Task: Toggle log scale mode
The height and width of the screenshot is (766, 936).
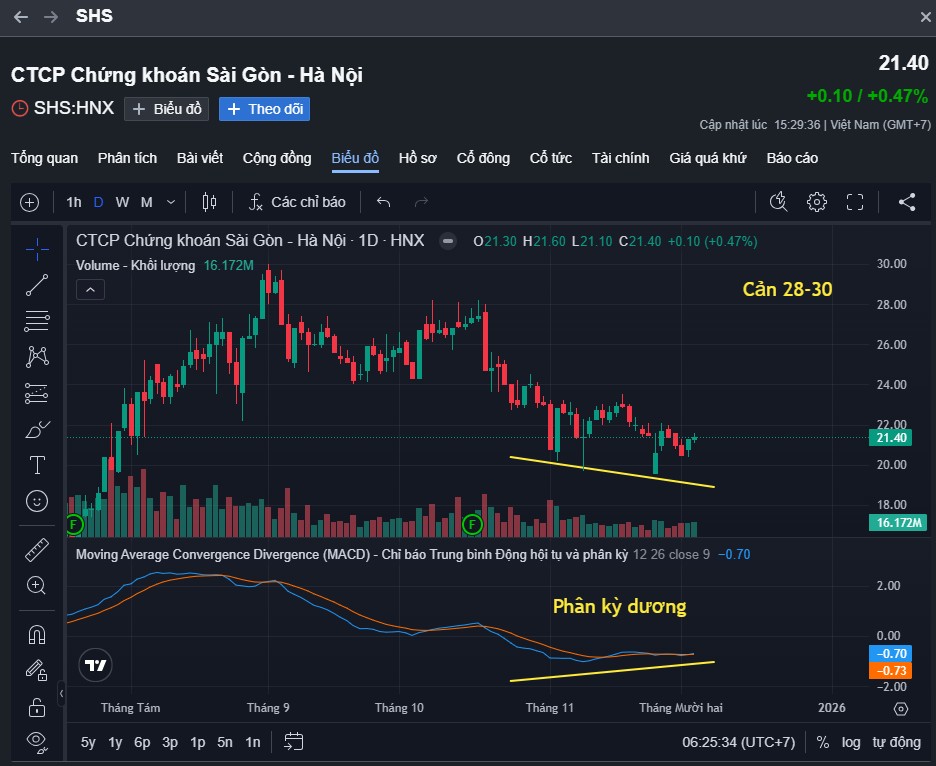Action: [851, 742]
